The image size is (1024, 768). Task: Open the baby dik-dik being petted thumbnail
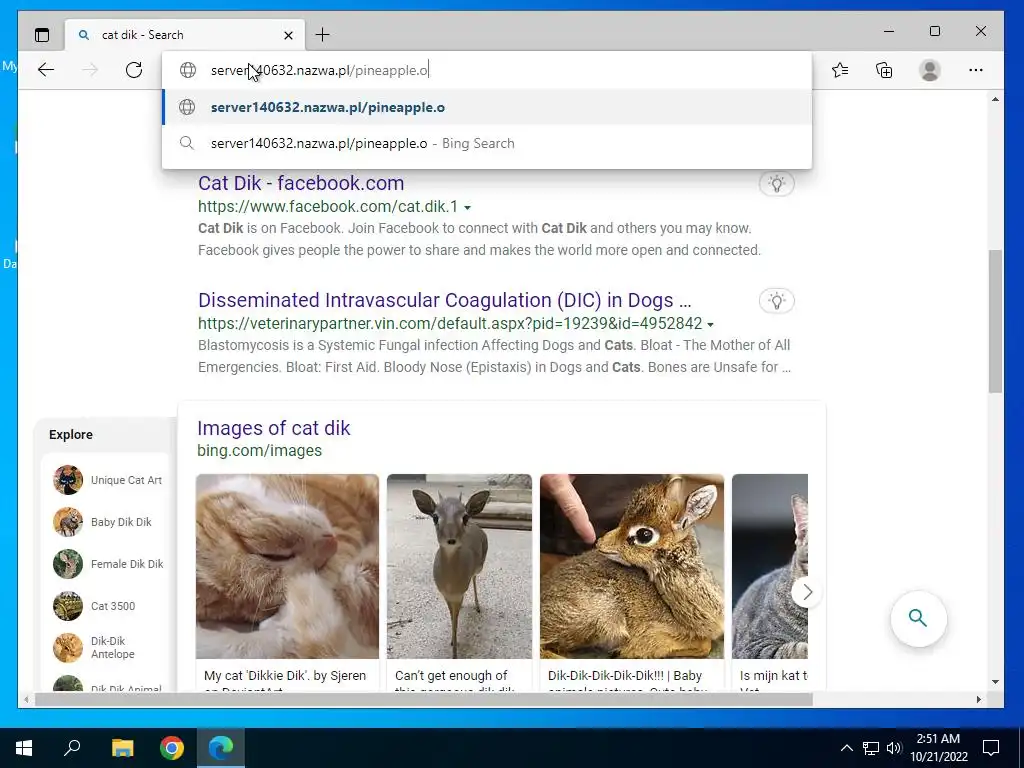632,566
